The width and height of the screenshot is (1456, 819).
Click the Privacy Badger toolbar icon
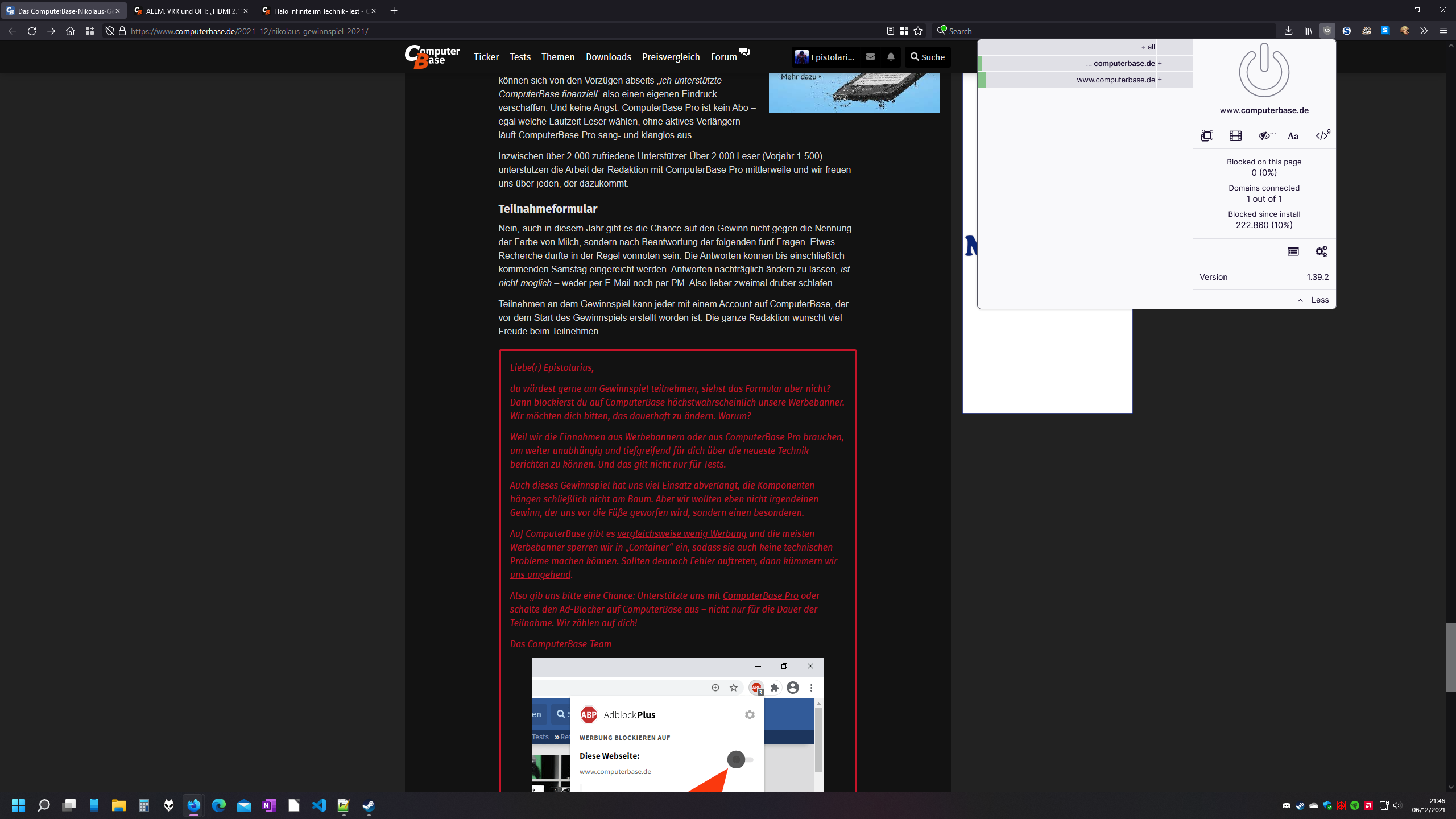point(1366,31)
